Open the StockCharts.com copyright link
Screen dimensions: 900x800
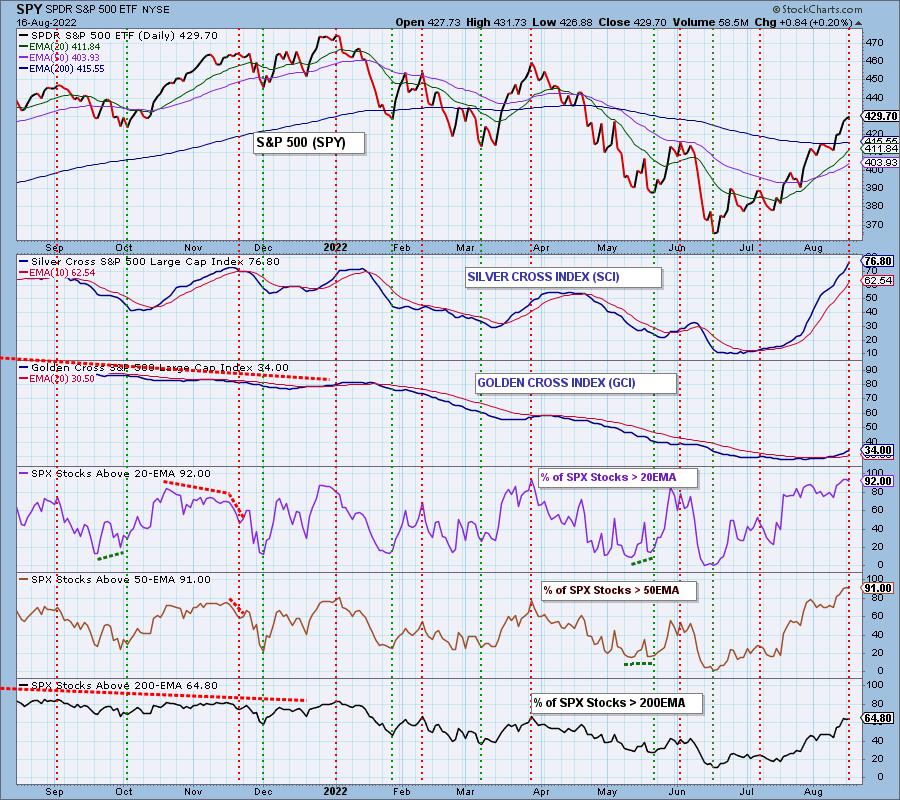tap(817, 9)
